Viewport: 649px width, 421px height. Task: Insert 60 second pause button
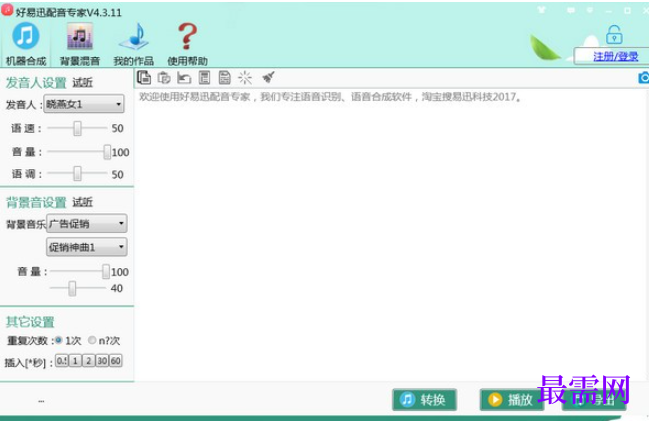pyautogui.click(x=115, y=361)
